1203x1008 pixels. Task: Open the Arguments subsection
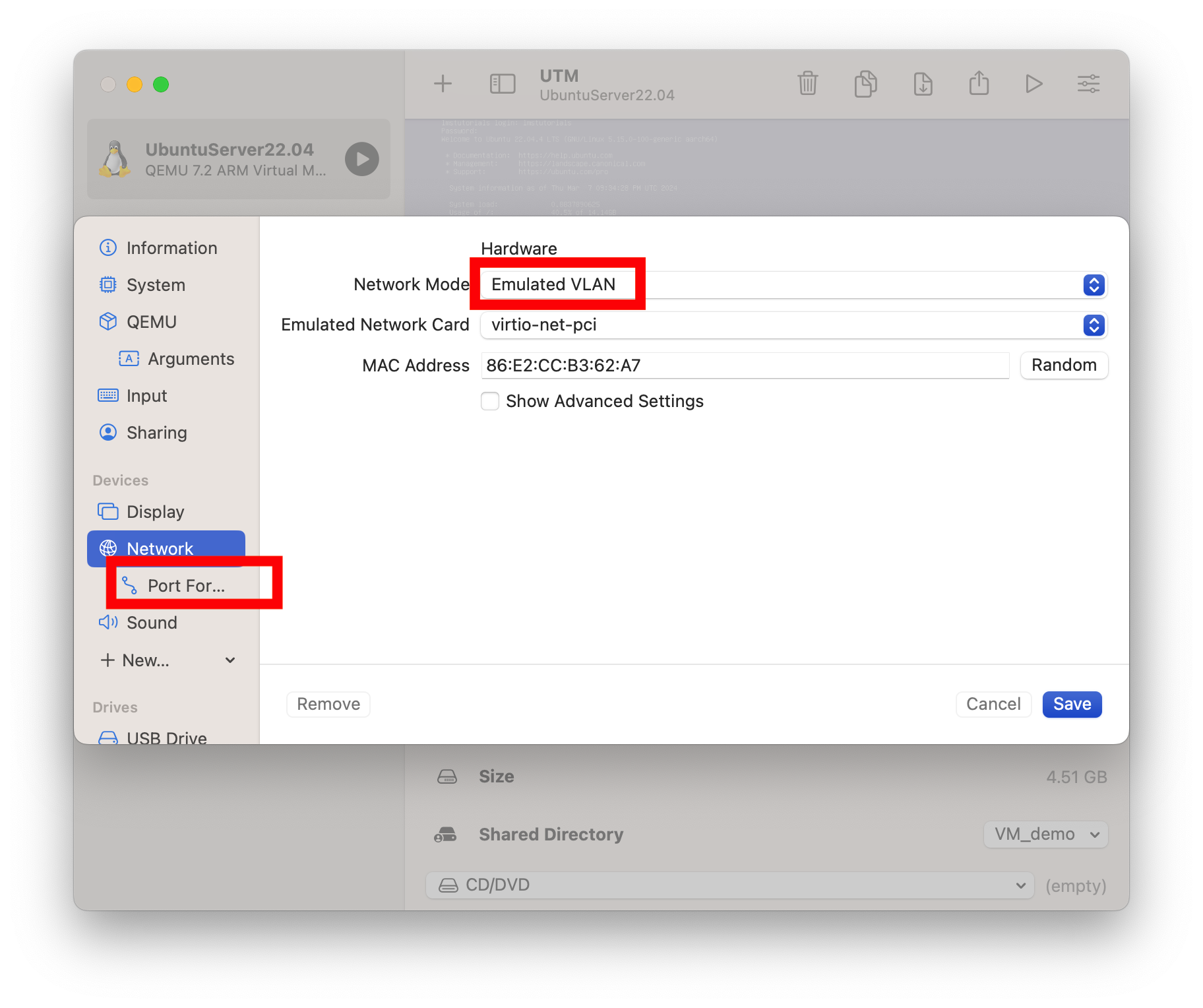[x=175, y=359]
